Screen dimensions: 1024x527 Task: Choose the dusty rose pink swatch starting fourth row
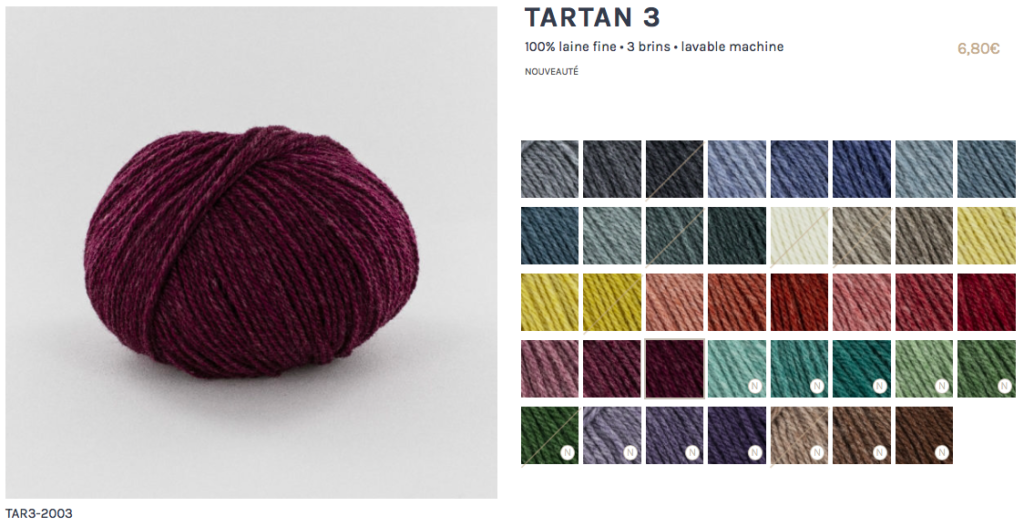click(x=549, y=368)
